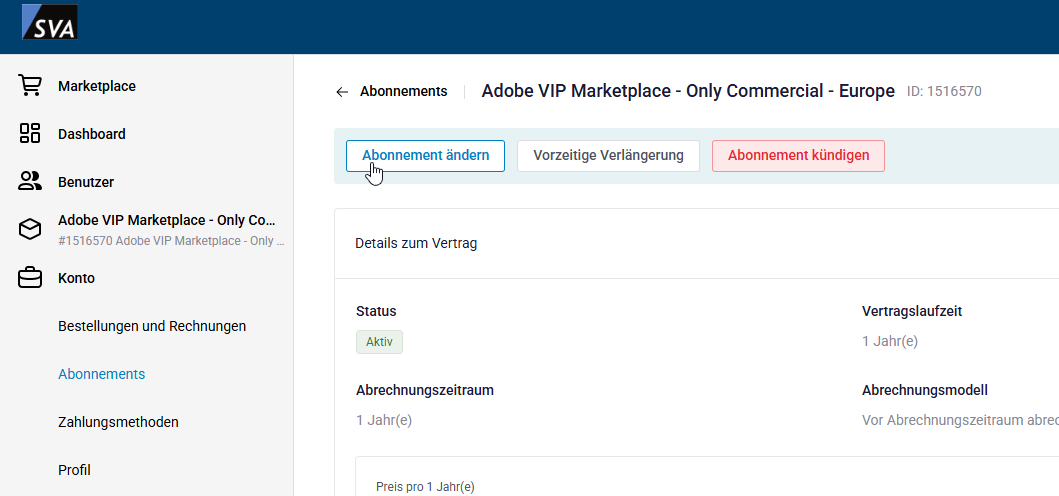Open Bestellungen und Rechnungen
1059x496 pixels.
point(152,326)
